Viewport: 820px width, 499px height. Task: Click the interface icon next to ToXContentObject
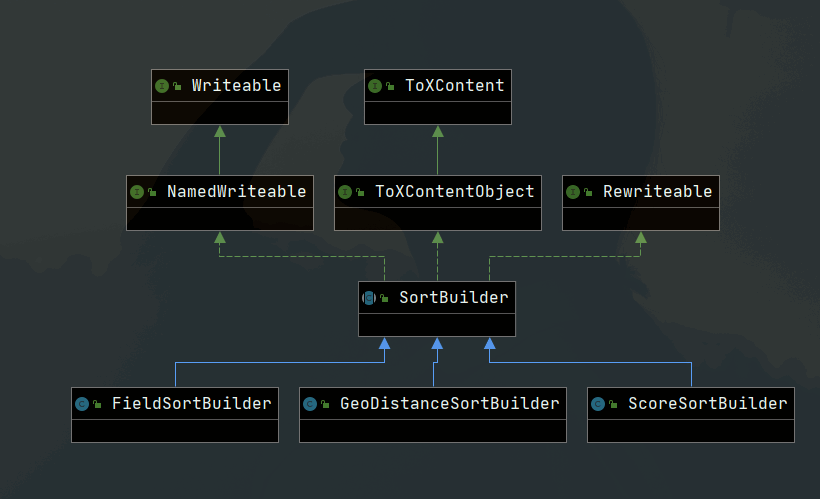click(344, 192)
